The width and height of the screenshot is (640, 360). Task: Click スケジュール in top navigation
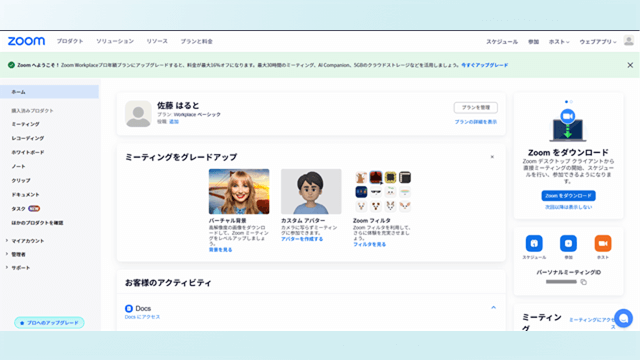point(502,42)
